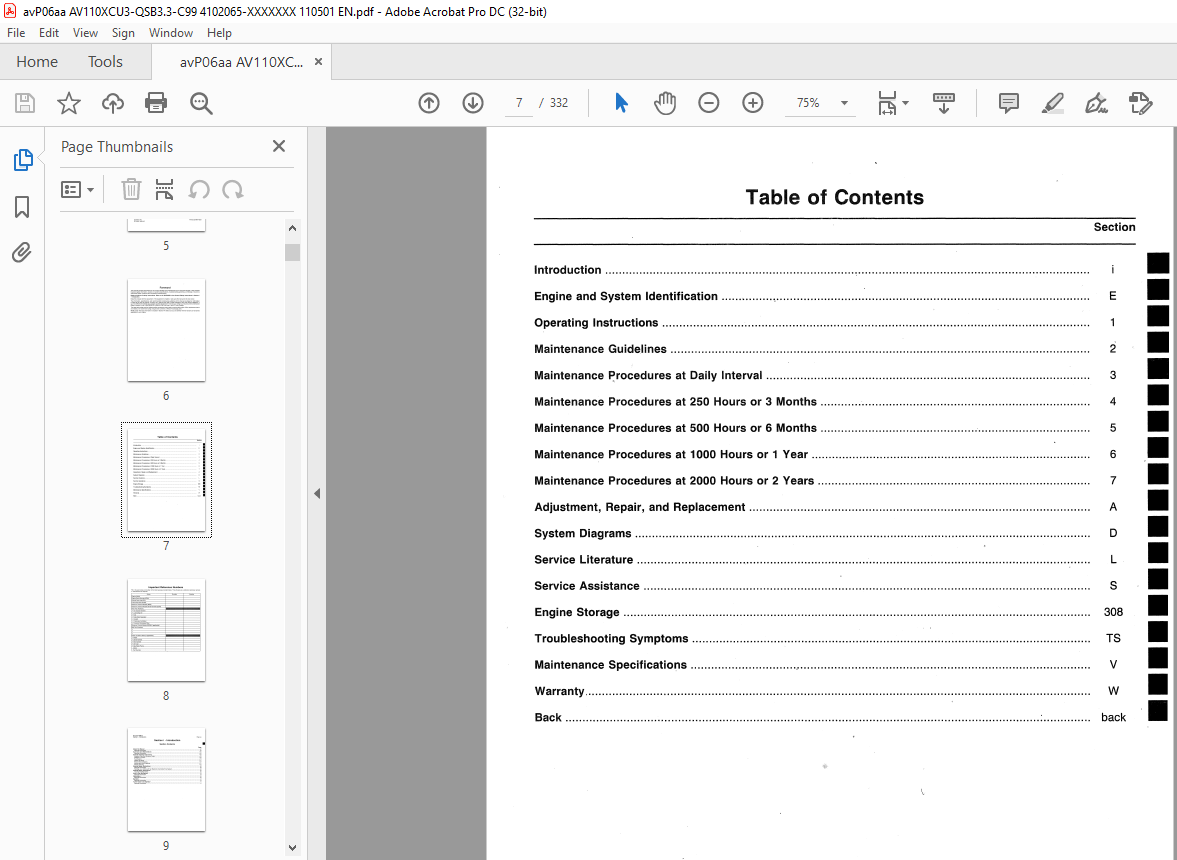Select page 8 thumbnail
Screen dimensions: 1177x860
pos(167,630)
